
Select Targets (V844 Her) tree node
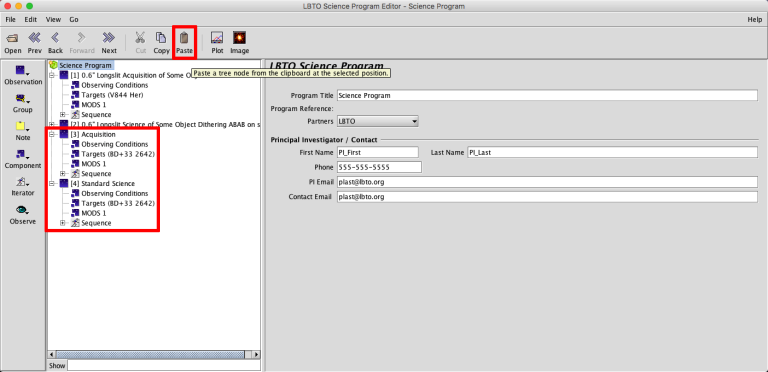tap(112, 95)
